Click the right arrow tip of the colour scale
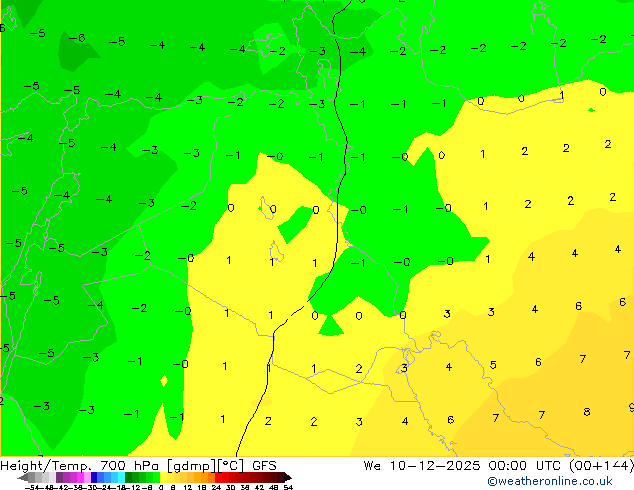The width and height of the screenshot is (634, 490). coord(290,478)
